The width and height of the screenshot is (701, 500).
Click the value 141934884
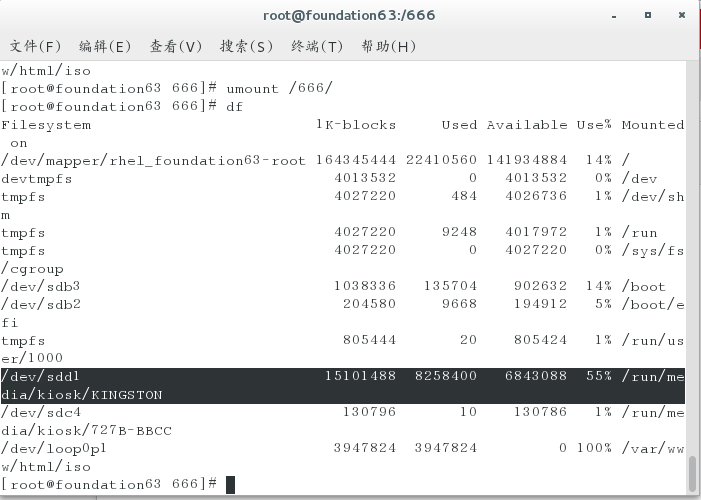pyautogui.click(x=527, y=160)
